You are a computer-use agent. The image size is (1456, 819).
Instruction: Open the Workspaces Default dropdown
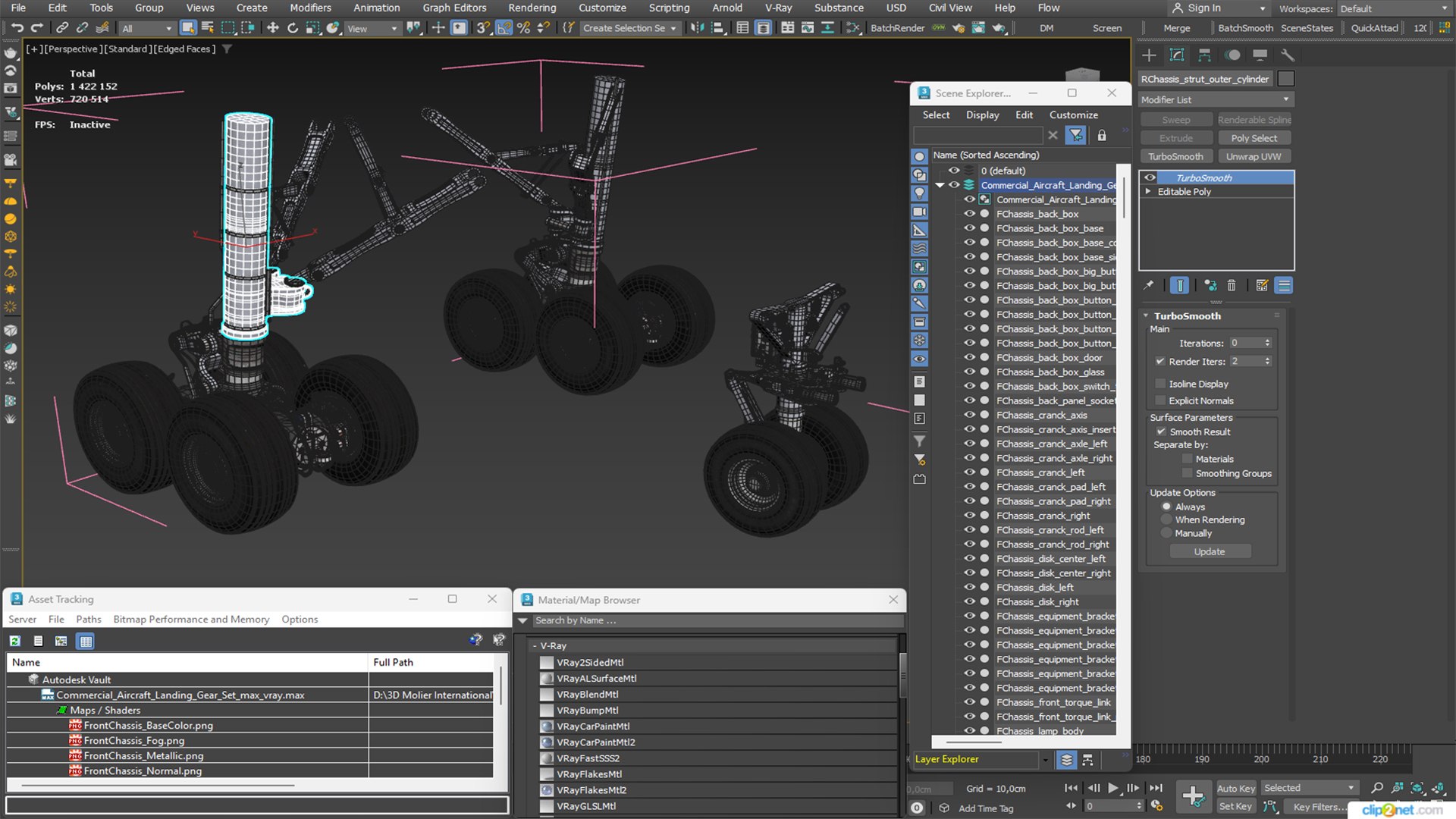pyautogui.click(x=1394, y=8)
